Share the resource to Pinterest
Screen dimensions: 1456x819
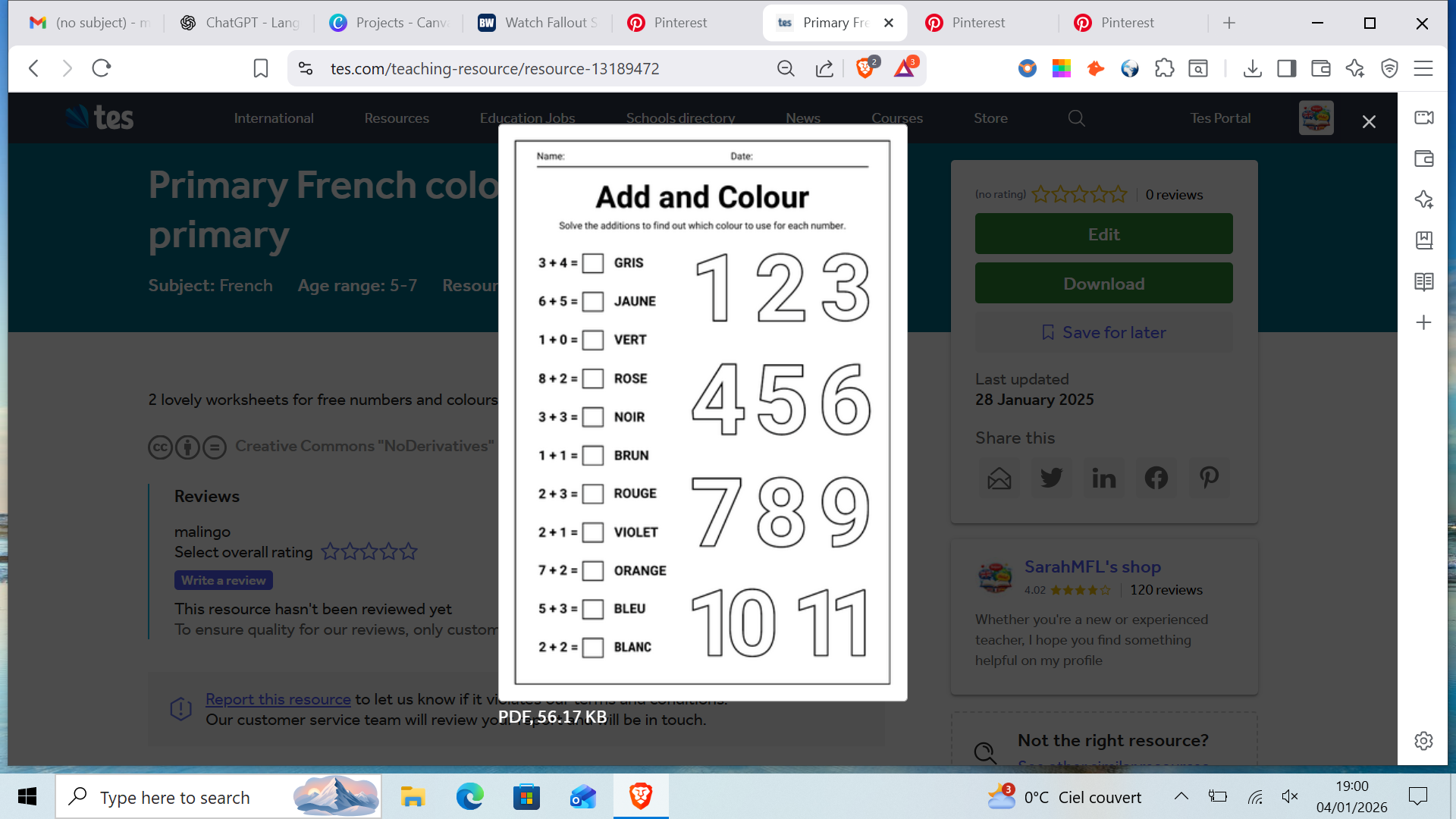[x=1208, y=478]
